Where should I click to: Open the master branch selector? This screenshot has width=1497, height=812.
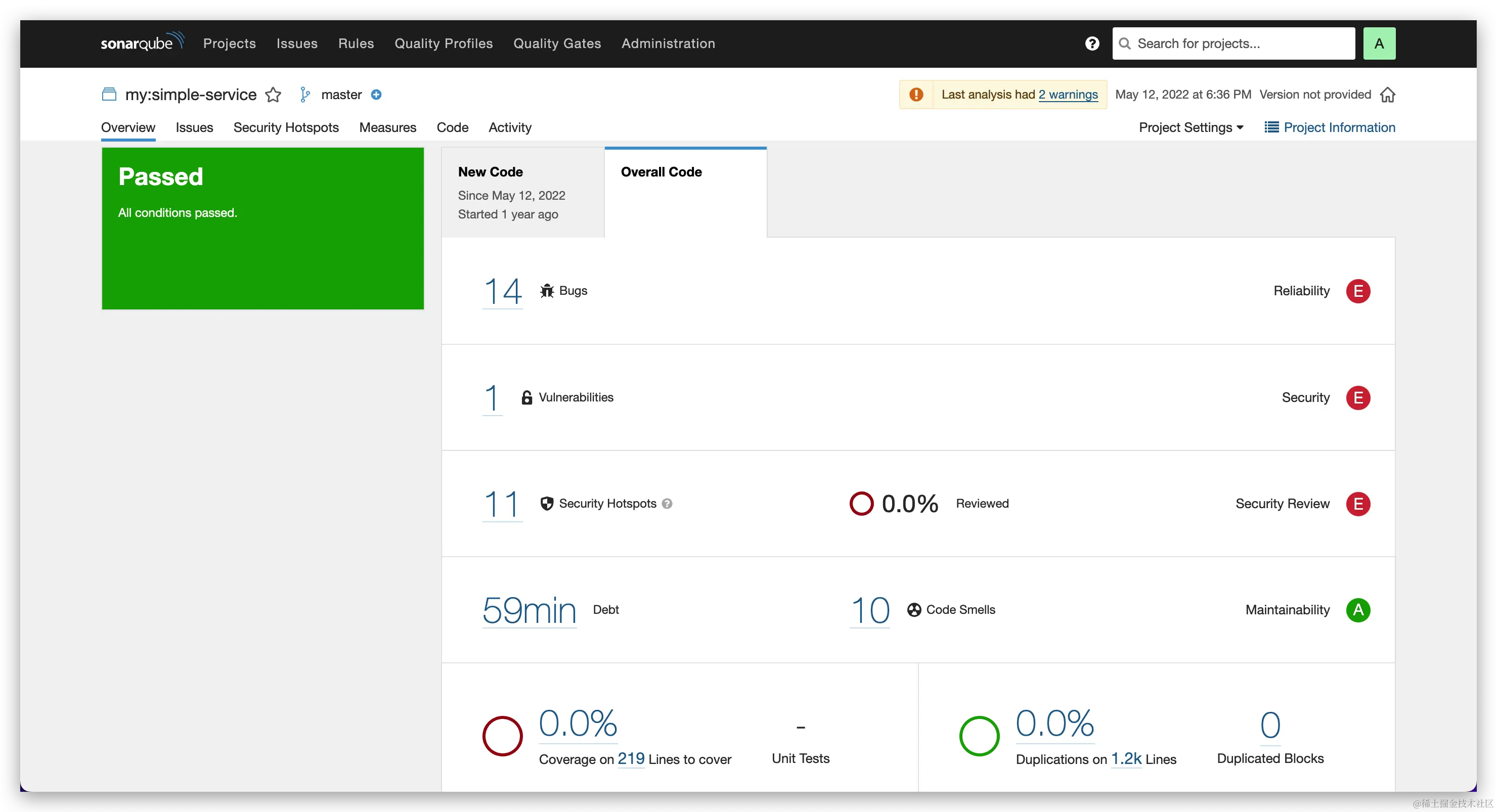340,95
